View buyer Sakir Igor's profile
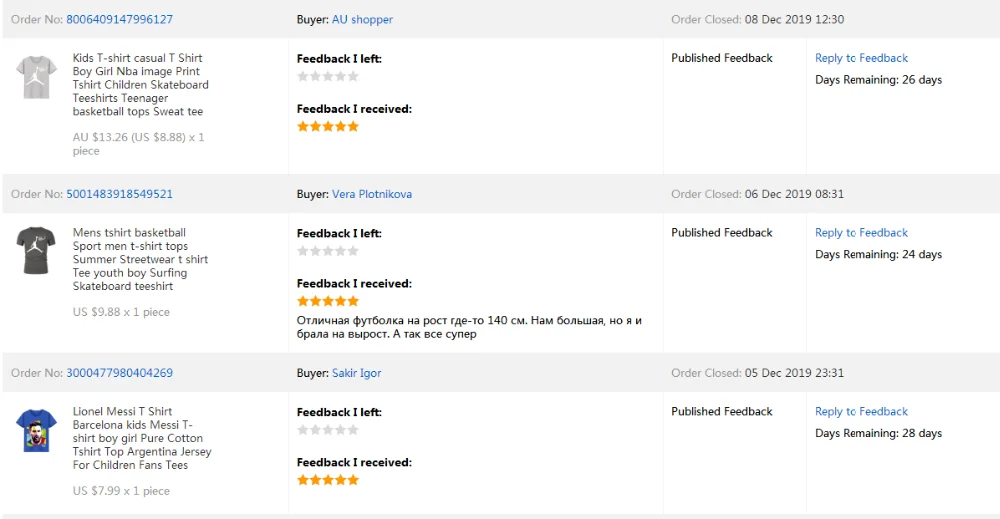The width and height of the screenshot is (1000, 519). click(x=356, y=373)
